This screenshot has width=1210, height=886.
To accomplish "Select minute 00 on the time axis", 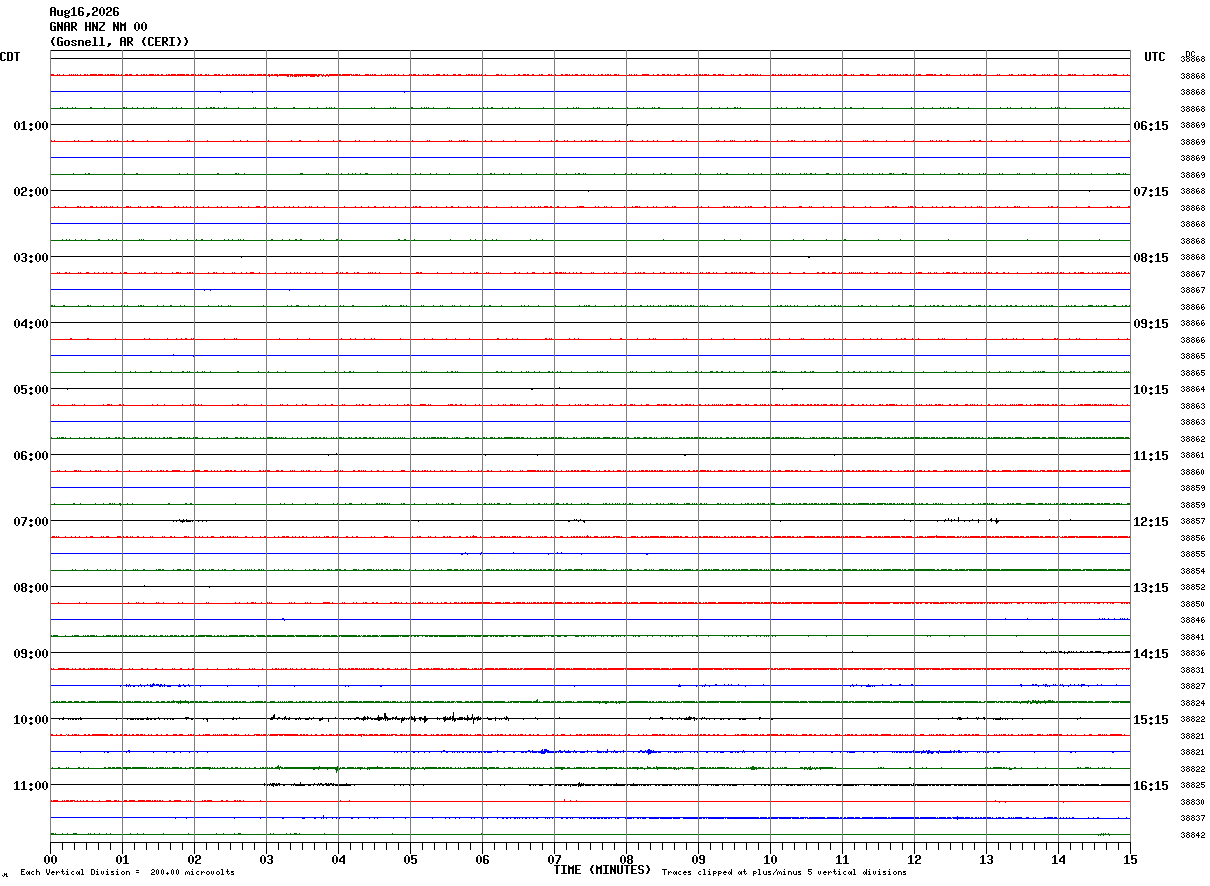I will coord(50,859).
